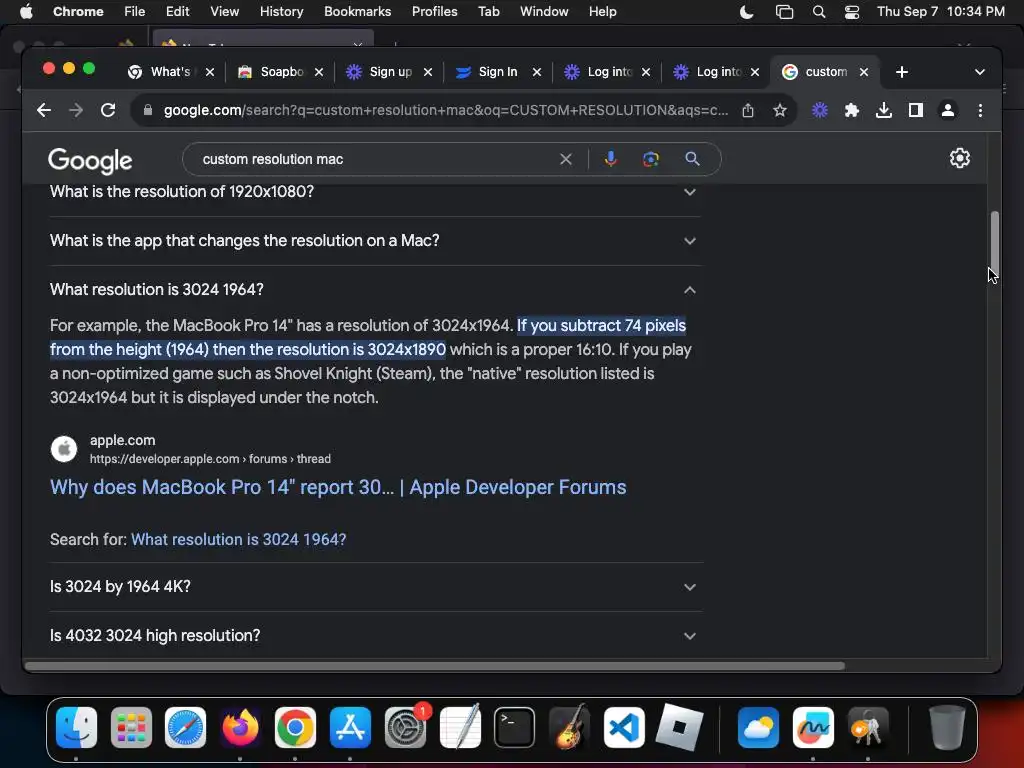This screenshot has height=768, width=1024.
Task: Open Google quick settings gear
Action: point(959,158)
